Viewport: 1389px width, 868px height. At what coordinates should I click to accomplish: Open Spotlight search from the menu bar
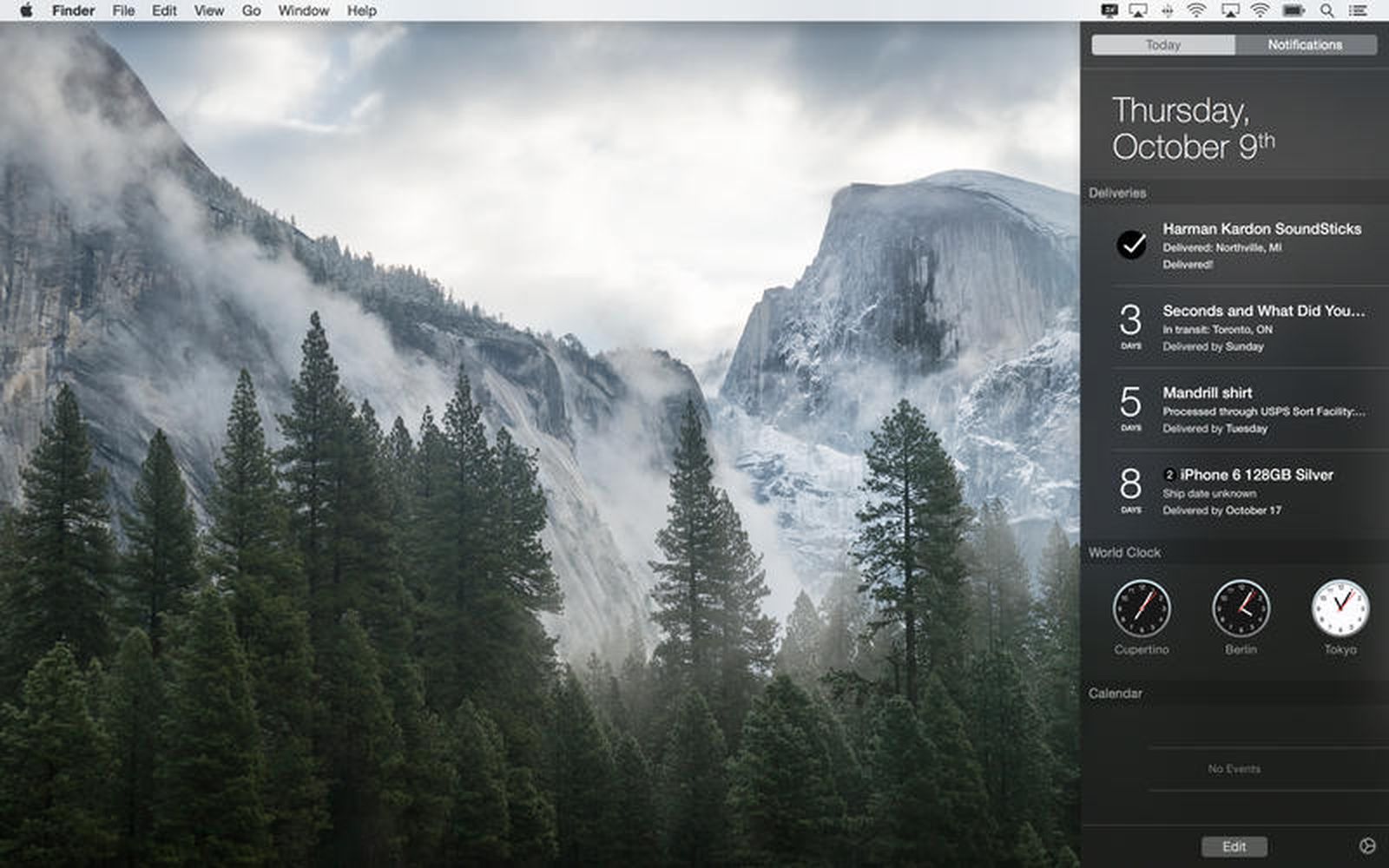coord(1327,10)
